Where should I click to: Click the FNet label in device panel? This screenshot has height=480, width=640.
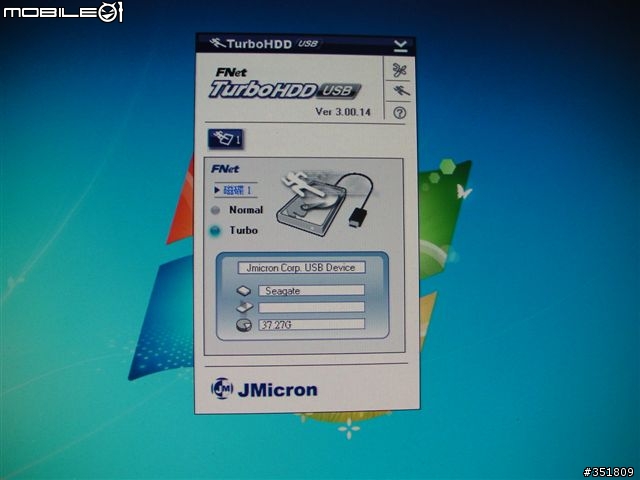click(225, 169)
